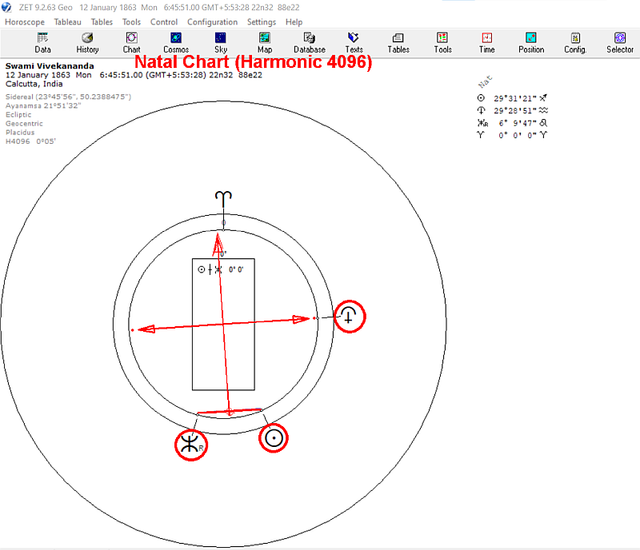Select the Neptune glyph right of the wheel

click(x=350, y=317)
